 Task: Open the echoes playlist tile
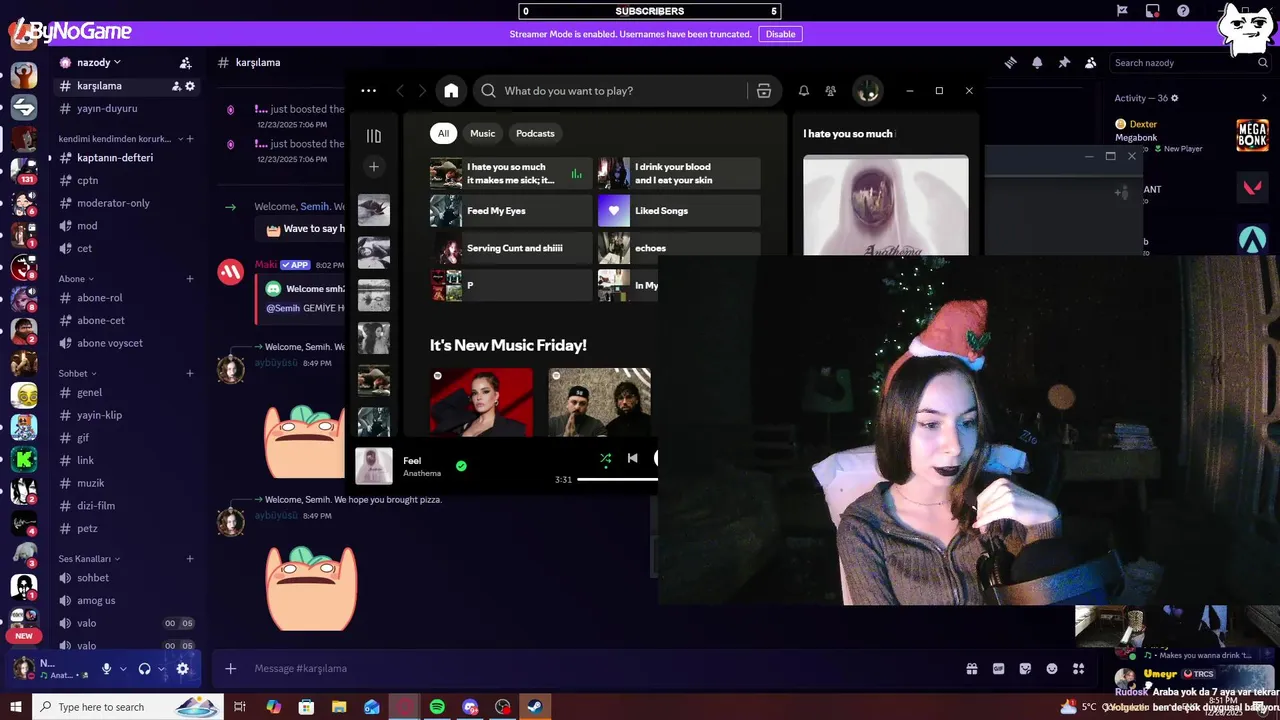coord(679,248)
